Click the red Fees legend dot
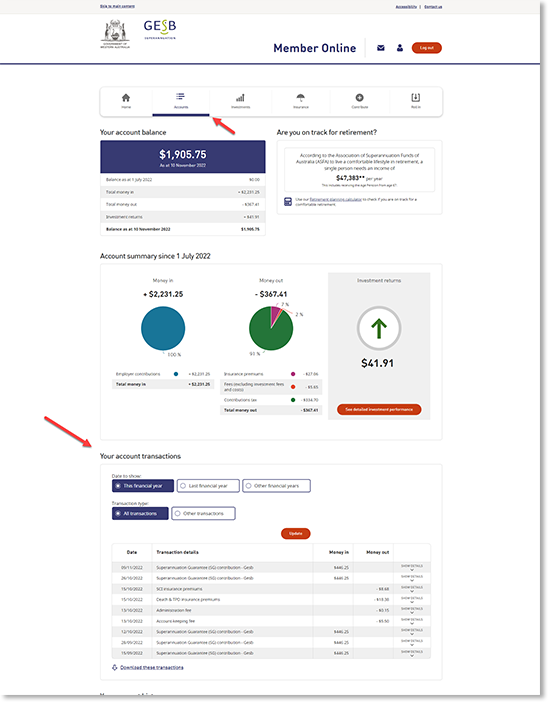This screenshot has width=550, height=705. point(294,388)
